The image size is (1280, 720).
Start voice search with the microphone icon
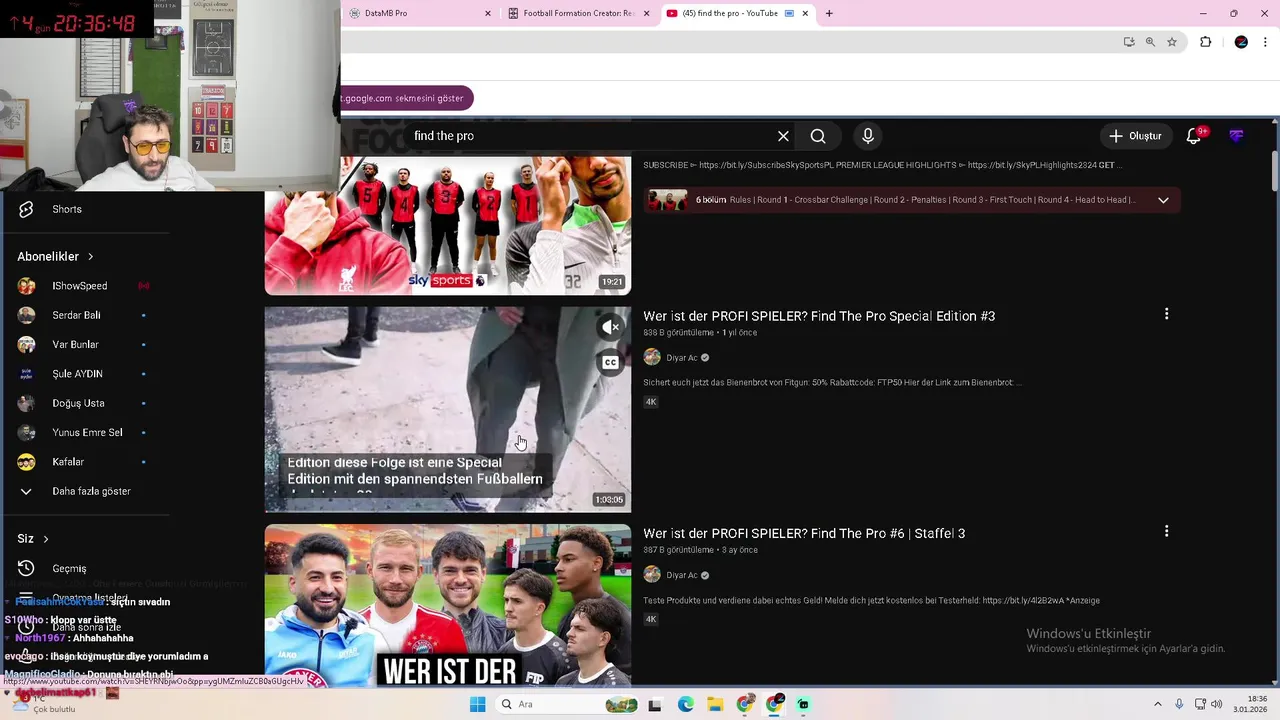[868, 136]
